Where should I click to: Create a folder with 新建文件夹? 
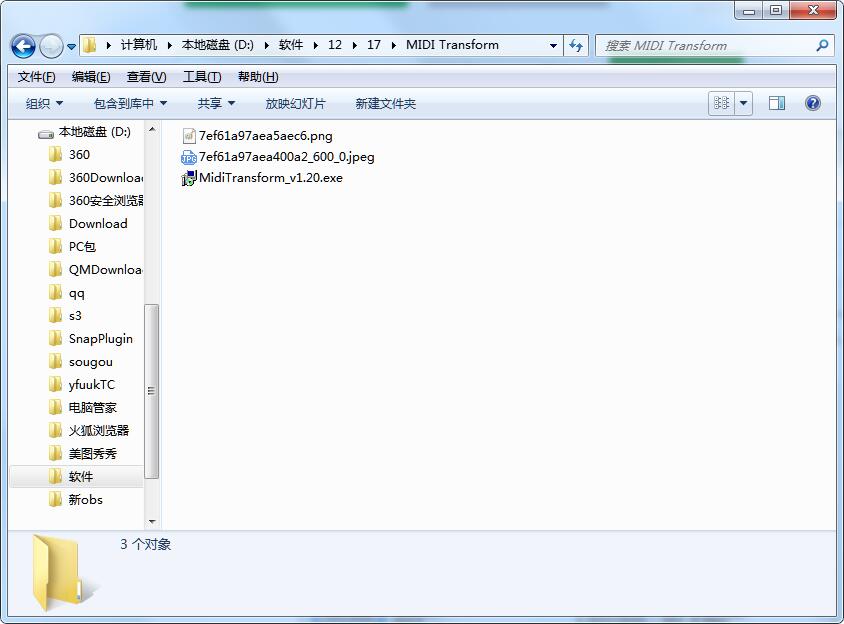coord(385,103)
